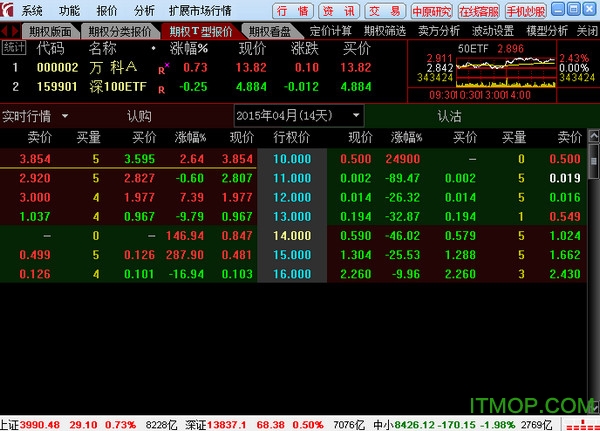Select the 波动设置 tab
The width and height of the screenshot is (600, 431).
[493, 31]
